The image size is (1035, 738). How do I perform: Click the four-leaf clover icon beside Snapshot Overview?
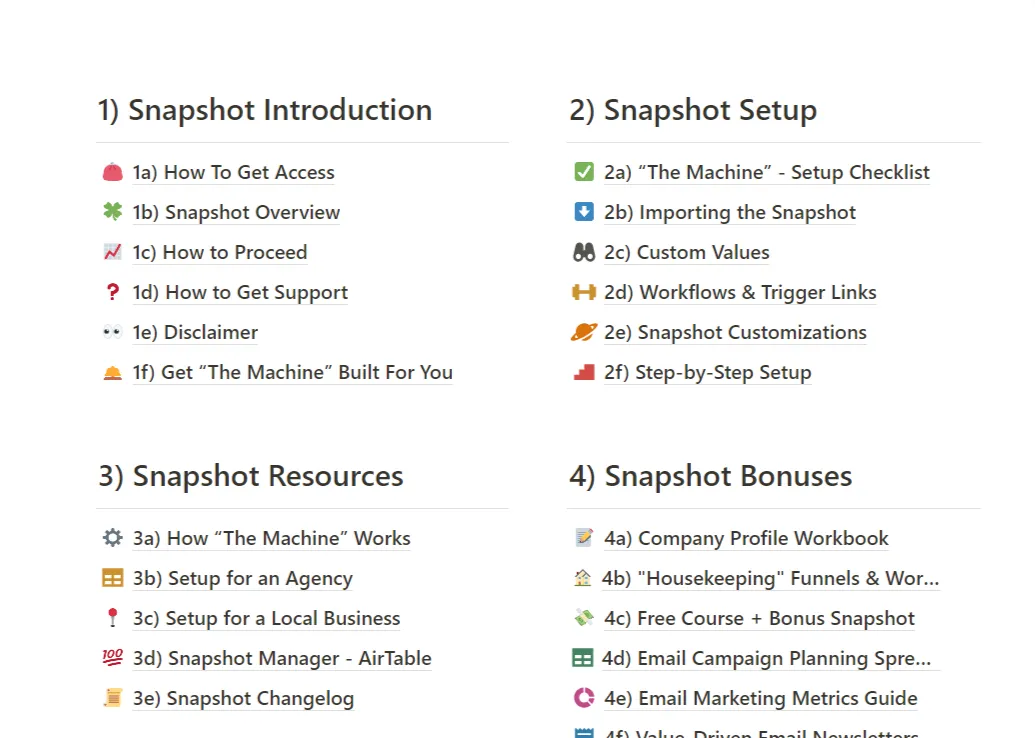click(113, 212)
